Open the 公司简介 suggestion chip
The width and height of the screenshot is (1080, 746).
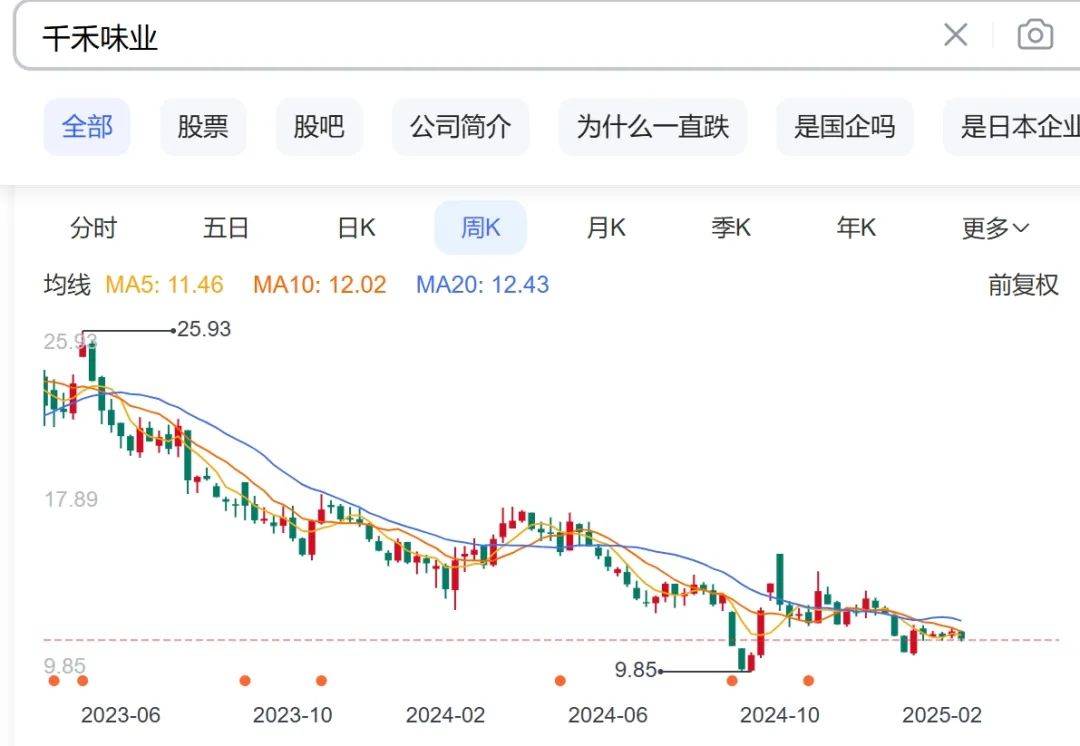(461, 127)
